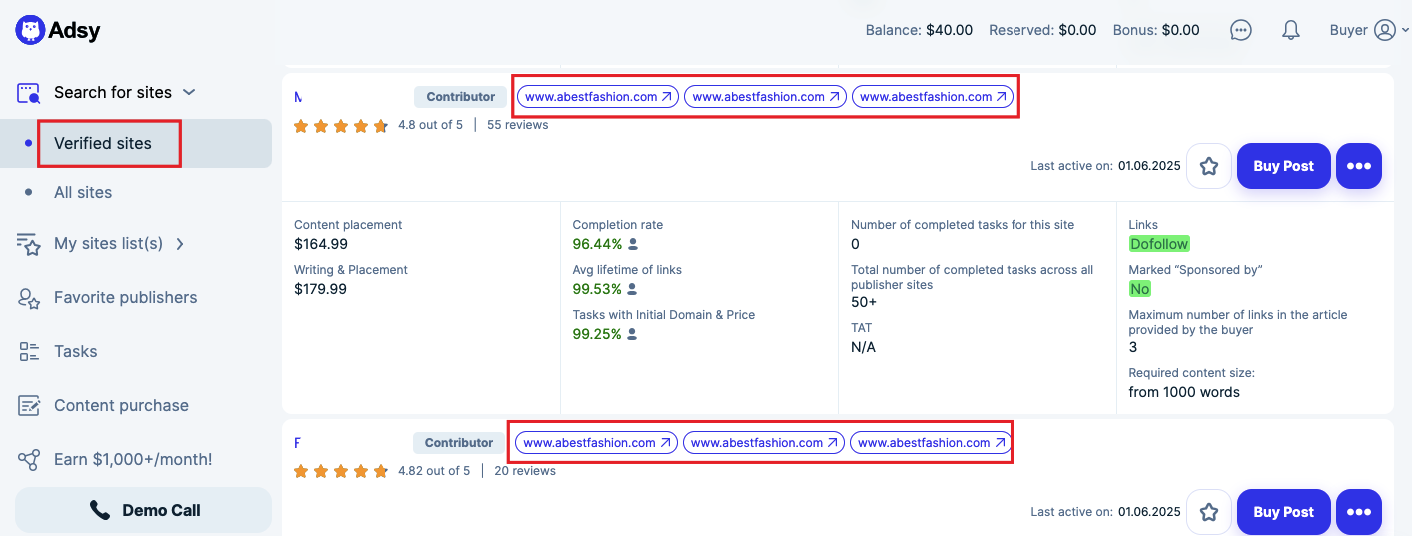Open the Buyer account menu
The width and height of the screenshot is (1412, 536).
1368,30
